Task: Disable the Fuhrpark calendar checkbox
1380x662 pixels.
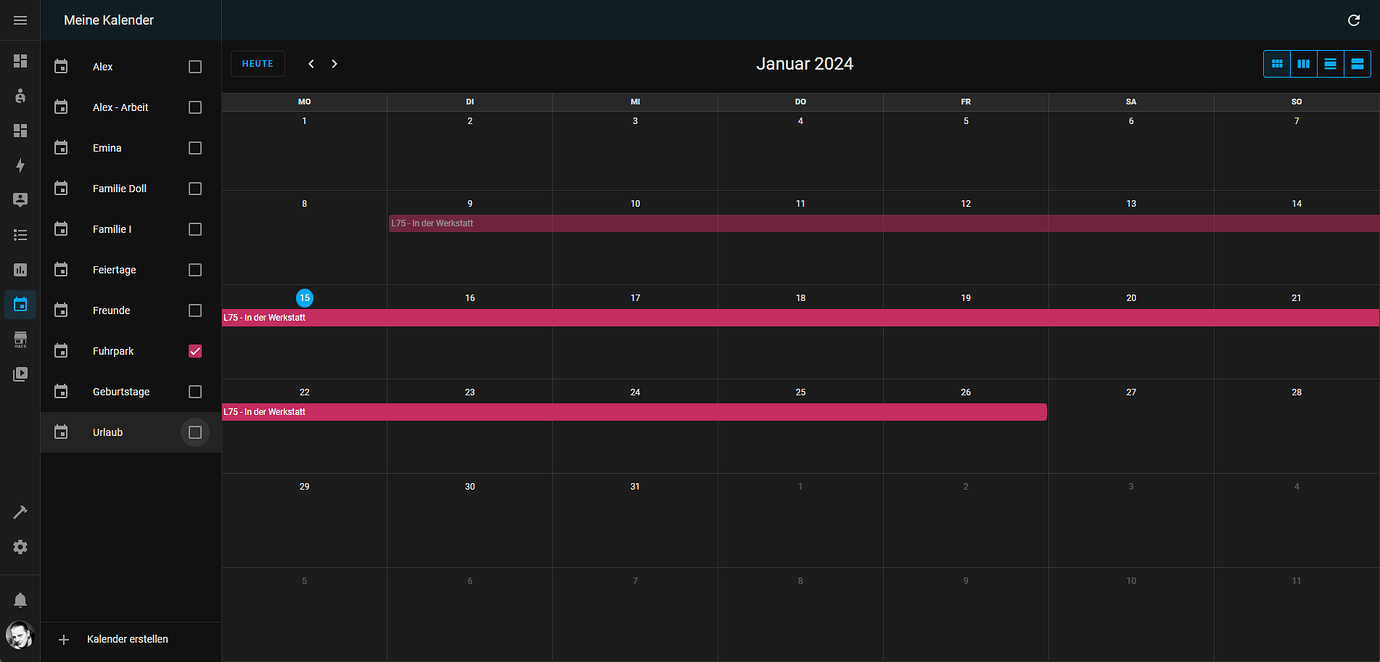Action: click(195, 351)
